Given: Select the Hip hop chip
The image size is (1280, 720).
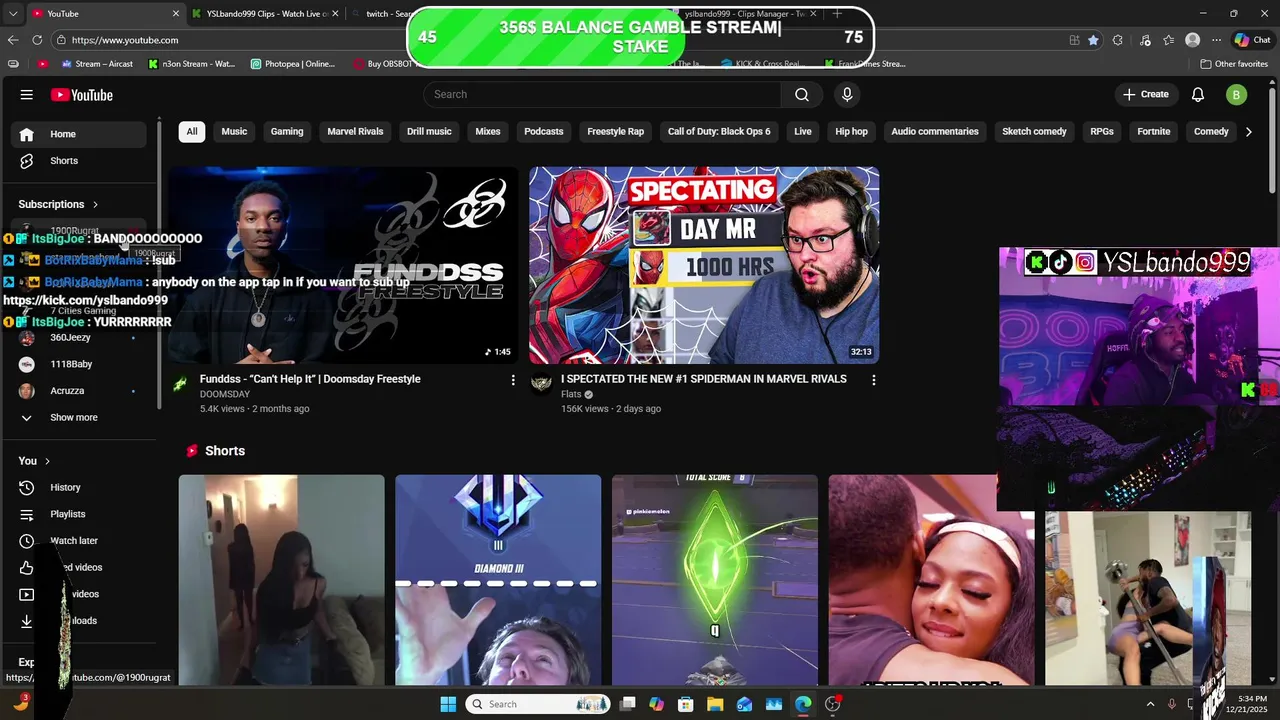Looking at the screenshot, I should 851,131.
